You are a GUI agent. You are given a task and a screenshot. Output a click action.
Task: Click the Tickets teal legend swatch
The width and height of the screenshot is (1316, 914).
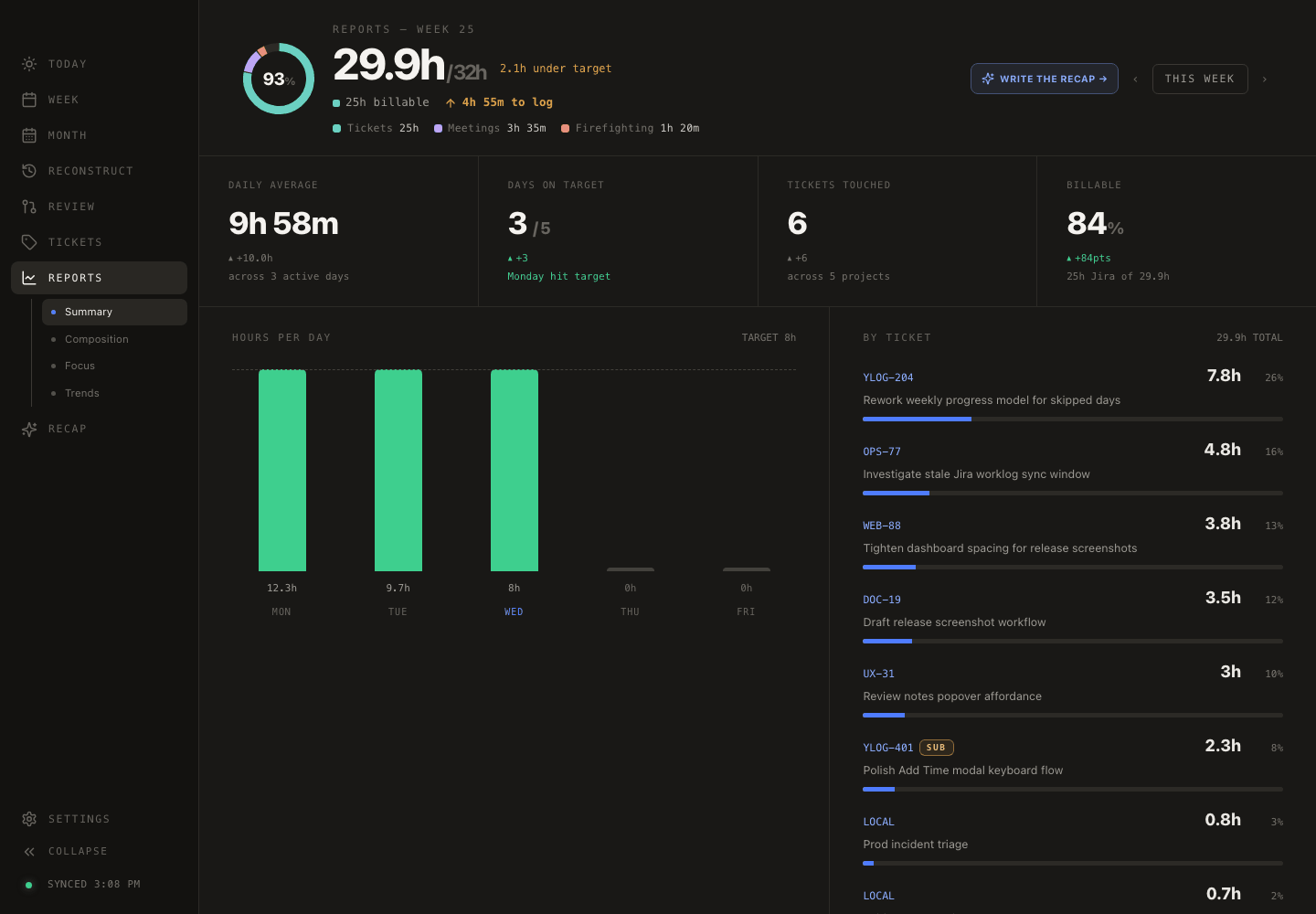(x=337, y=128)
